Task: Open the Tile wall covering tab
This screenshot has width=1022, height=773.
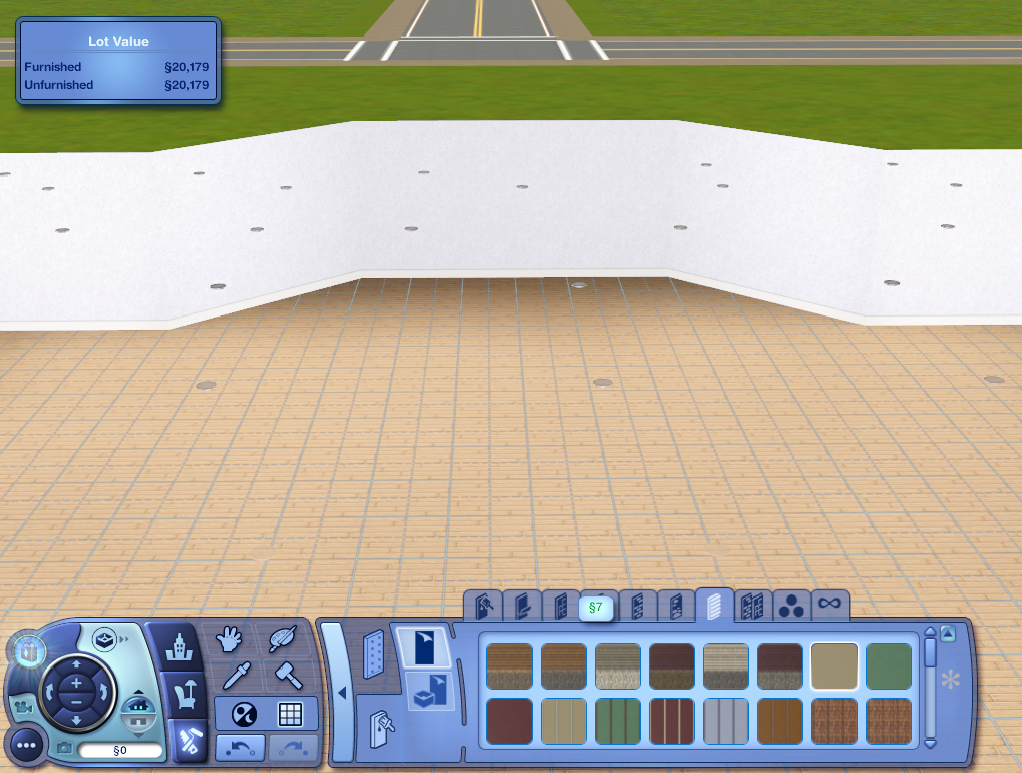Action: tap(561, 606)
